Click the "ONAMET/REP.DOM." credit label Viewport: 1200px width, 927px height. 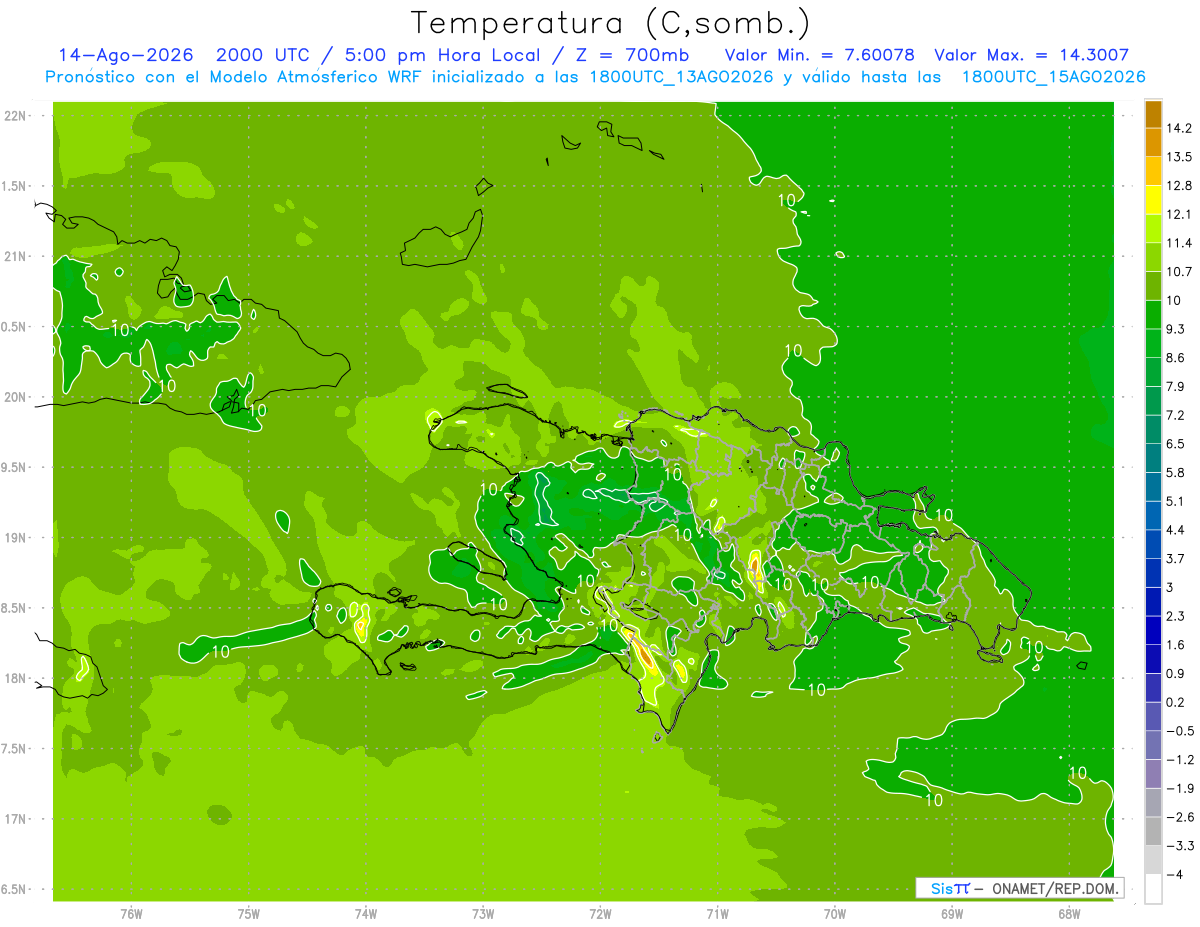click(1055, 888)
